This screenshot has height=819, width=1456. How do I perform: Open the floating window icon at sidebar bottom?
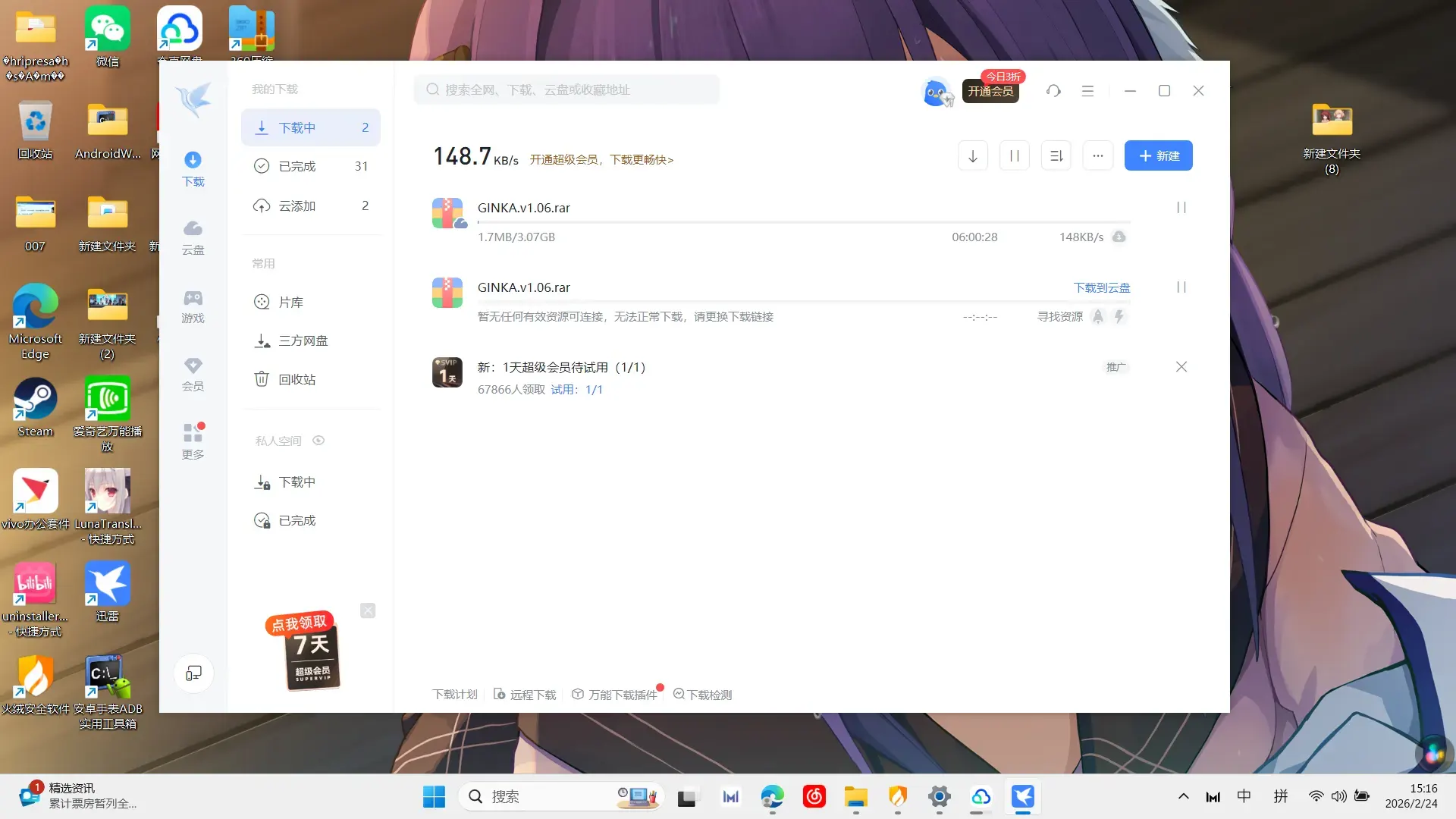point(193,673)
